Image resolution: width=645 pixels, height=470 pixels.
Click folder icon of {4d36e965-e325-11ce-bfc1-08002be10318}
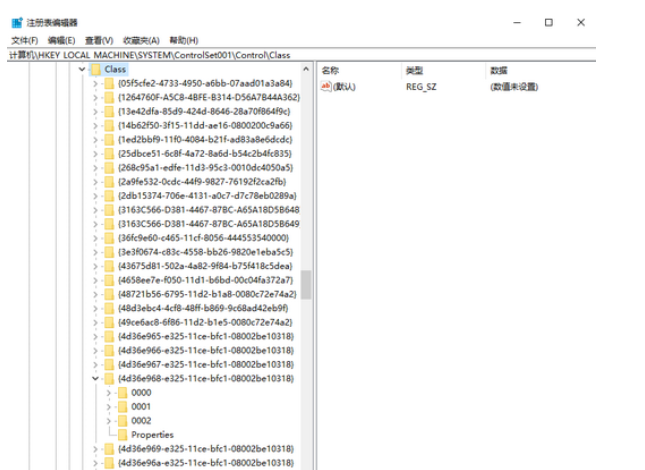coord(109,336)
